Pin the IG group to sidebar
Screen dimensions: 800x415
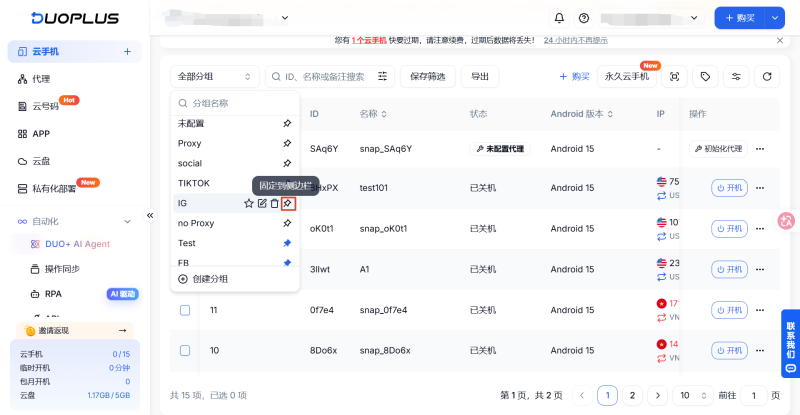click(288, 203)
